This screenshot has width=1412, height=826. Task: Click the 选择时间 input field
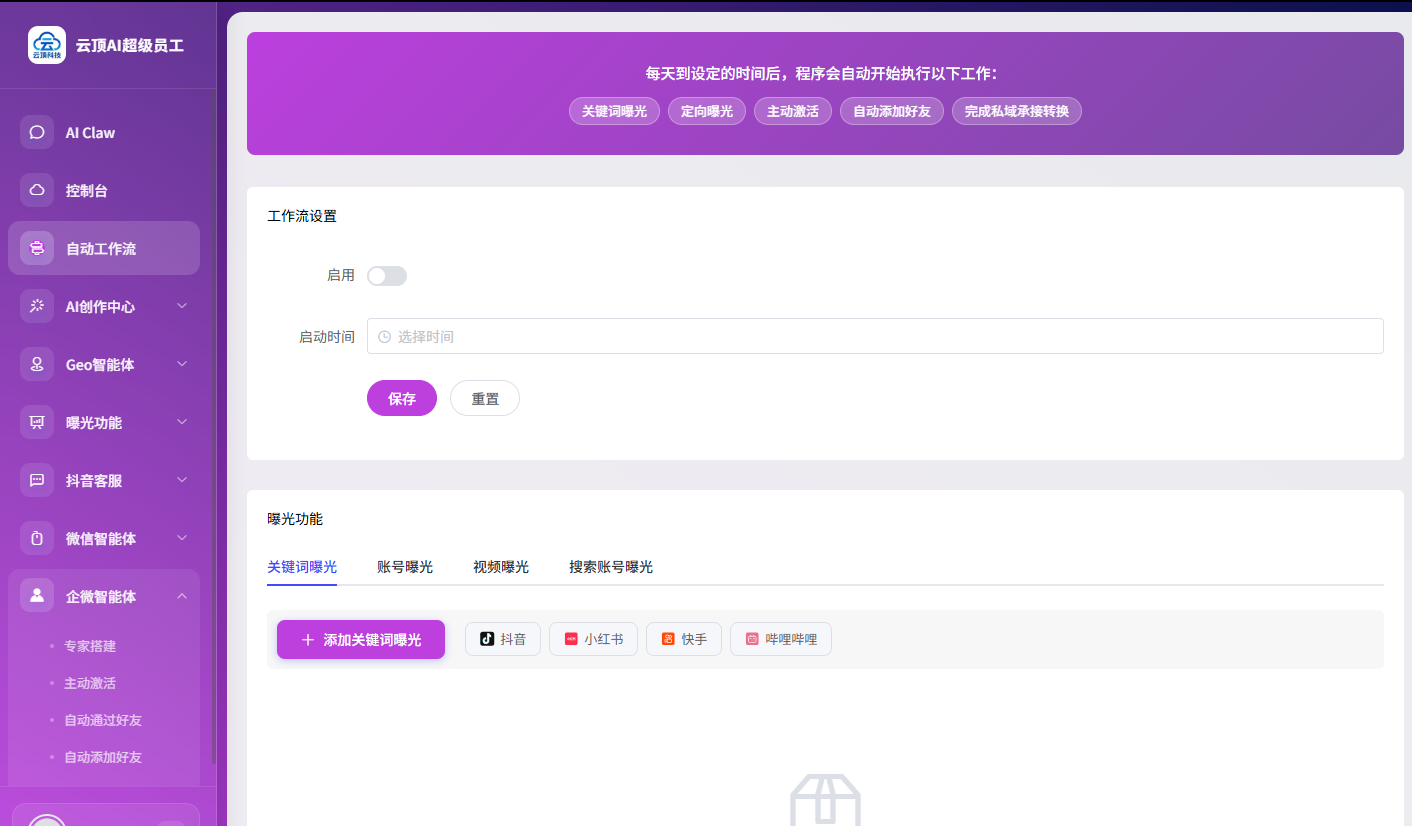point(875,336)
